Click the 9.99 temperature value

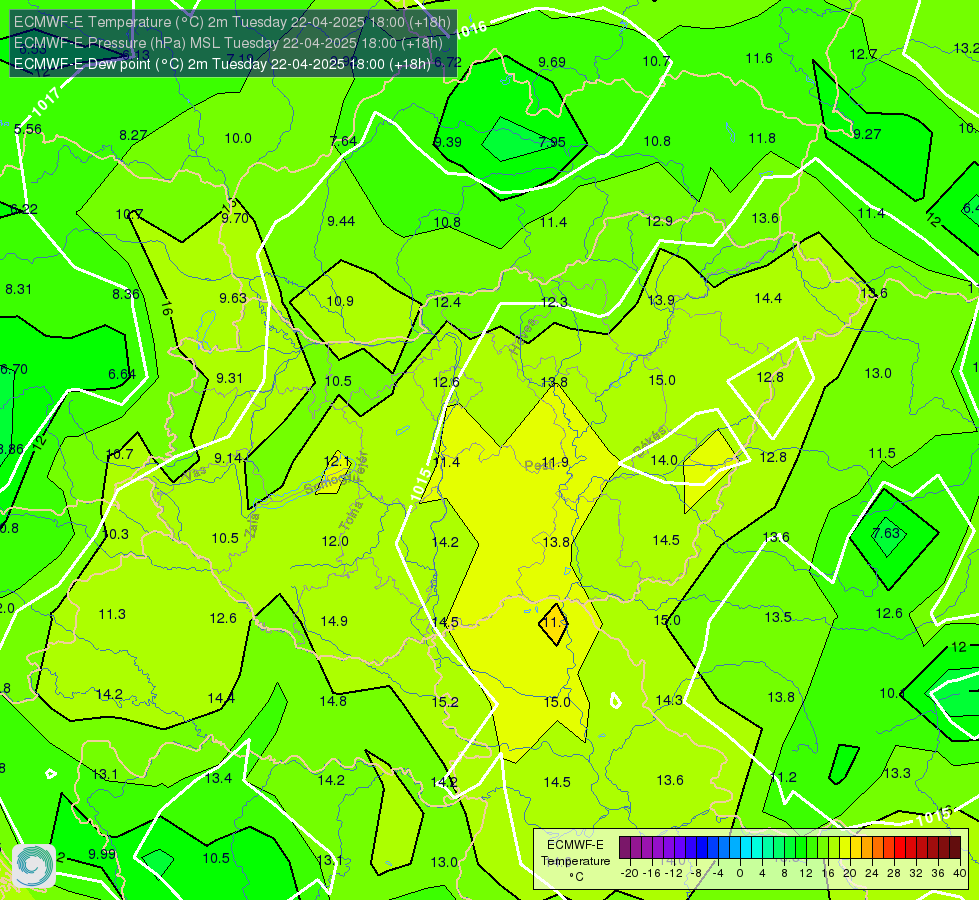coord(102,854)
